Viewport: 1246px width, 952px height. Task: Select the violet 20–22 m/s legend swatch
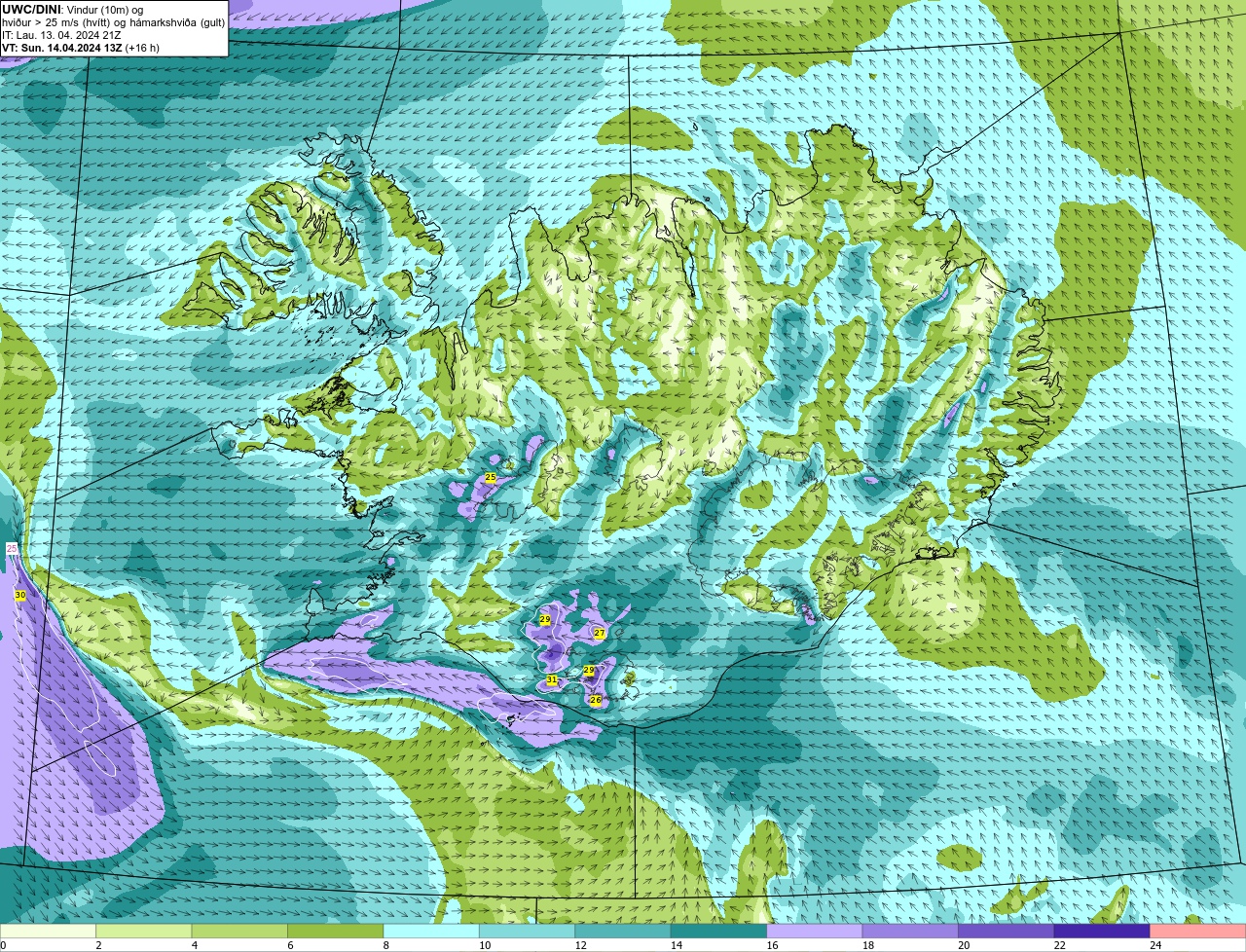click(x=1007, y=932)
